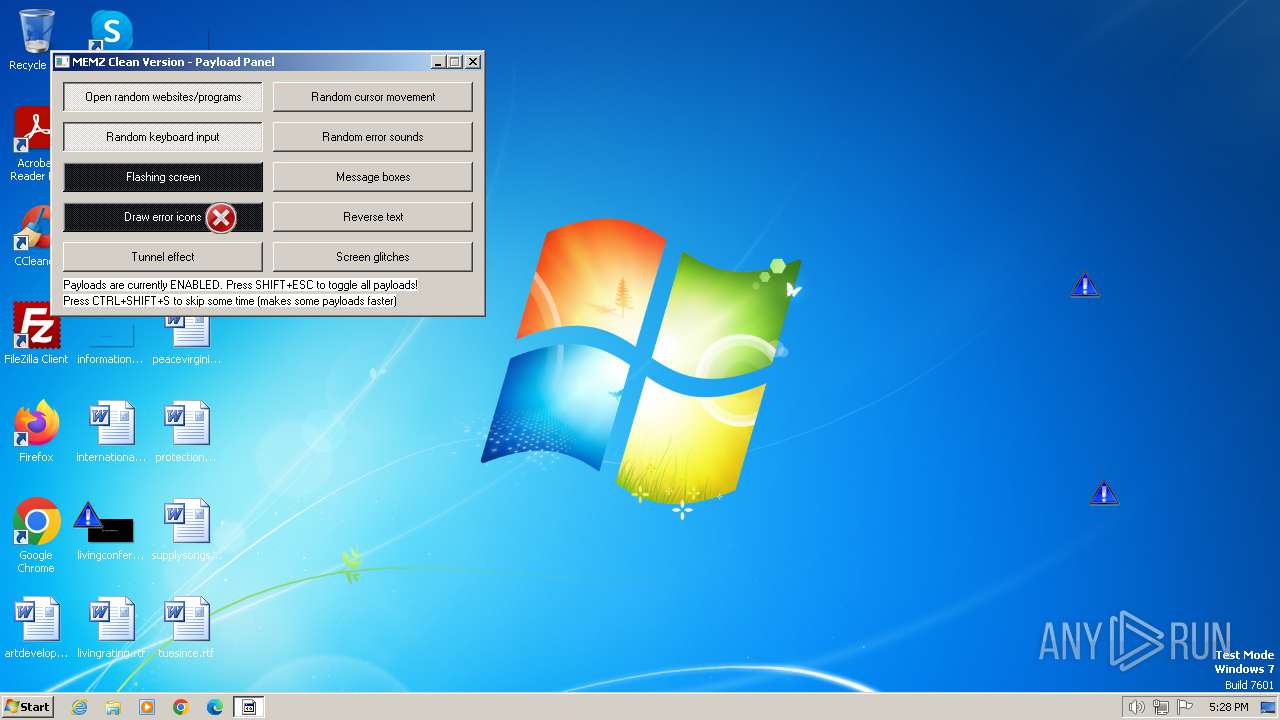
Task: Disable the Draw error icons payload
Action: (163, 217)
